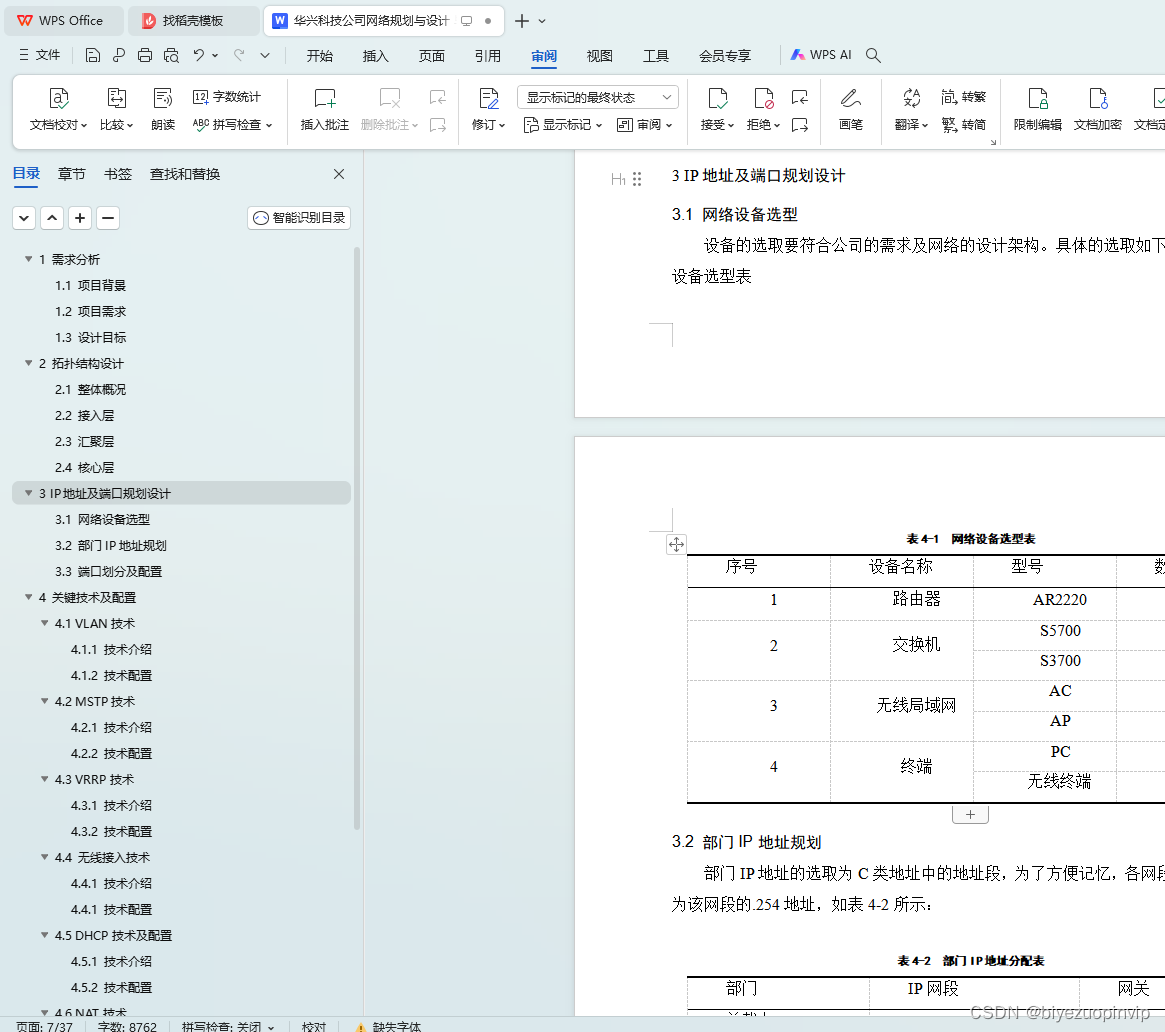Collapse the 4.1 VLAN 技术 outline node

[45, 623]
